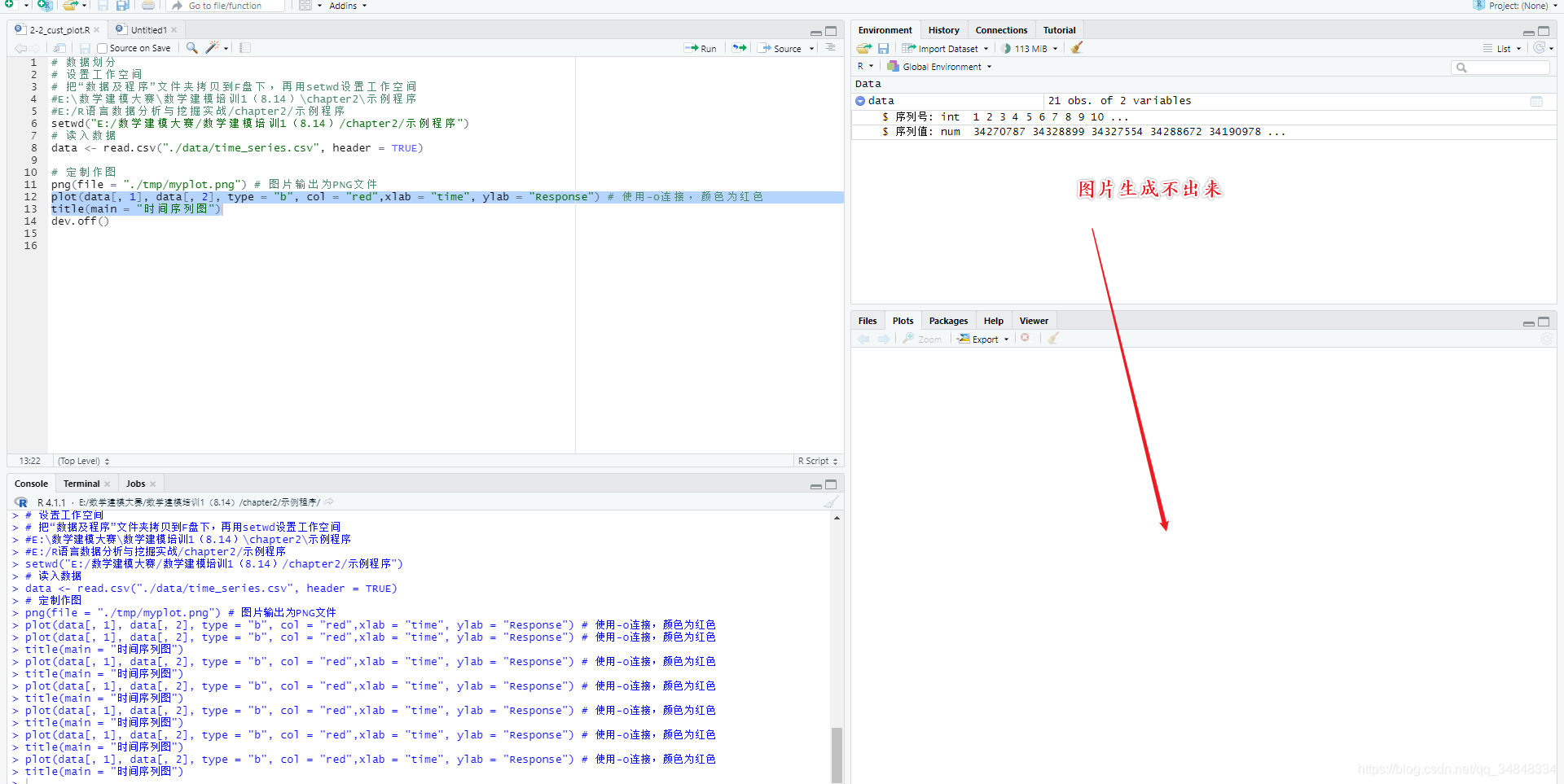Click the workspace panes grid icon
The width and height of the screenshot is (1564, 784).
[305, 6]
